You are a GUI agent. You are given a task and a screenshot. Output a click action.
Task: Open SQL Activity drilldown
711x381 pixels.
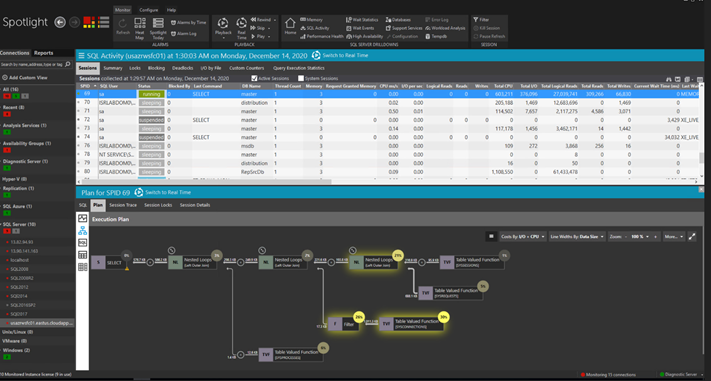pyautogui.click(x=314, y=28)
